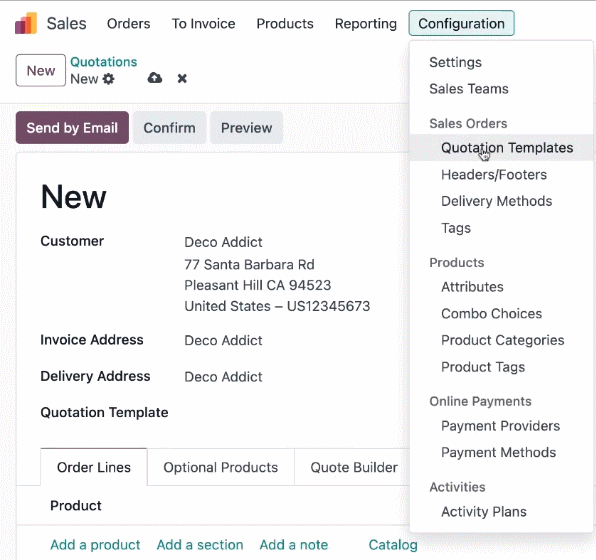
Task: Switch to the Quote Builder tab
Action: [x=354, y=467]
